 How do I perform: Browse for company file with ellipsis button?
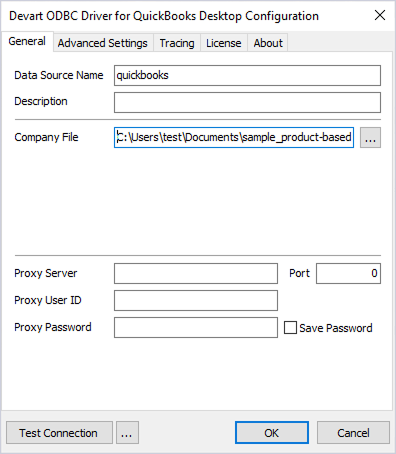click(370, 137)
